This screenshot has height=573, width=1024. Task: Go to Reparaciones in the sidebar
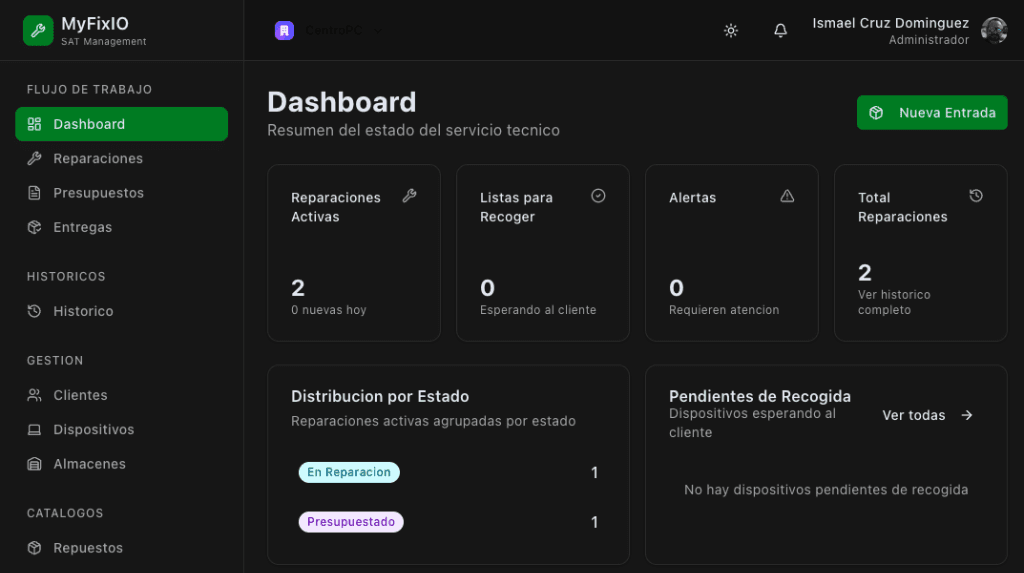[121, 159]
